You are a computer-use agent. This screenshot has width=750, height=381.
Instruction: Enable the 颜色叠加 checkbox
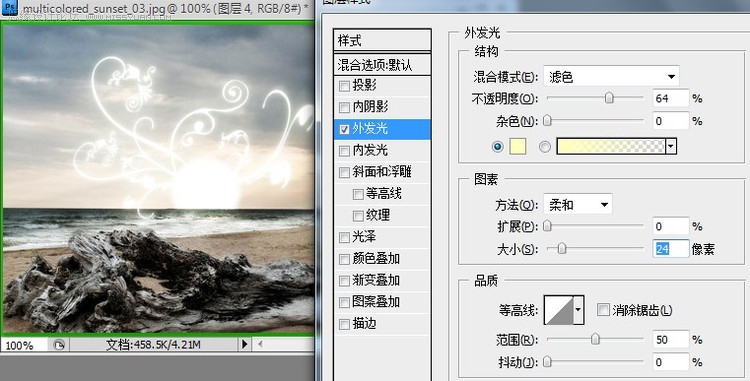(x=344, y=260)
